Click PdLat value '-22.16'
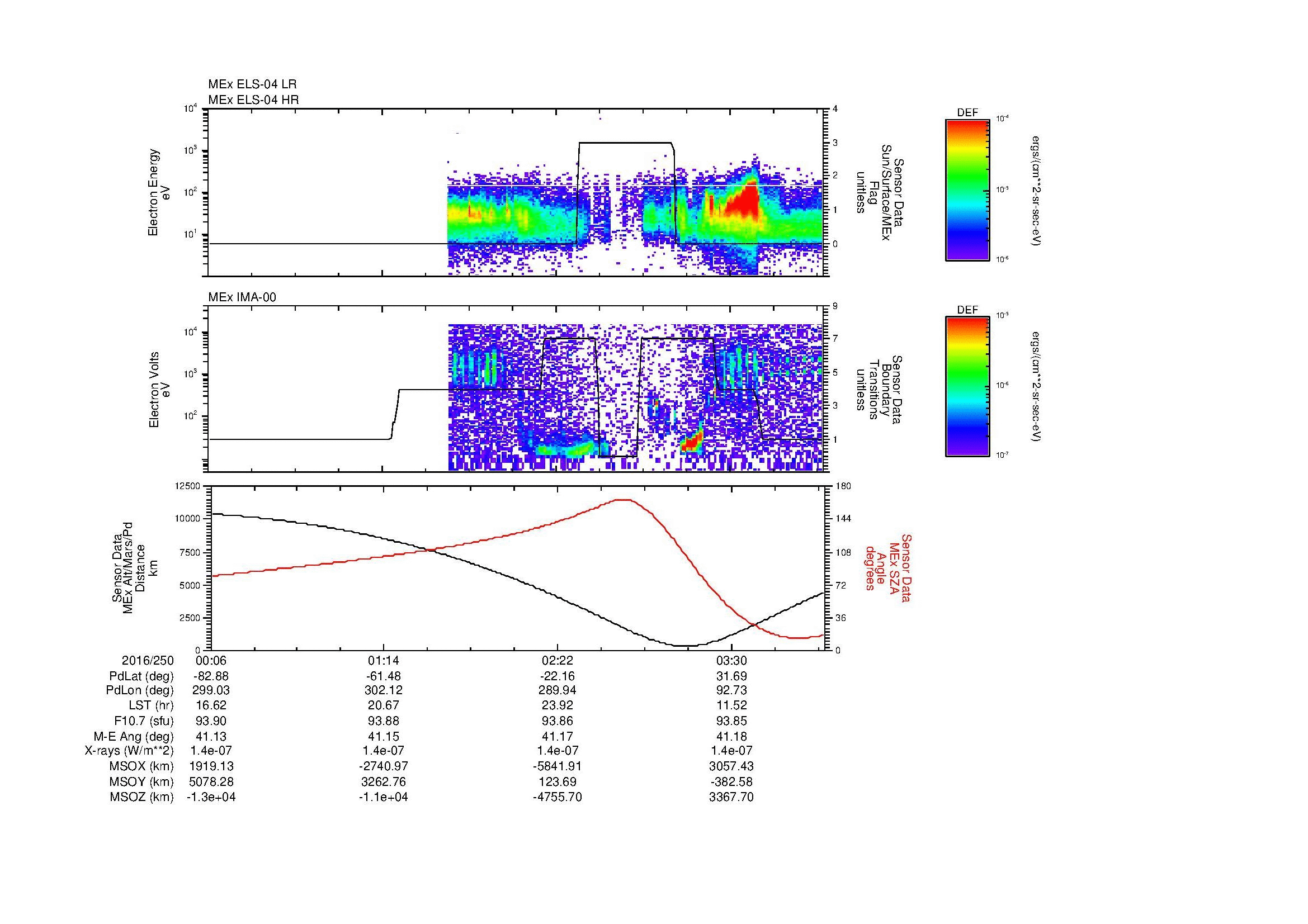The width and height of the screenshot is (1308, 924). [x=557, y=676]
